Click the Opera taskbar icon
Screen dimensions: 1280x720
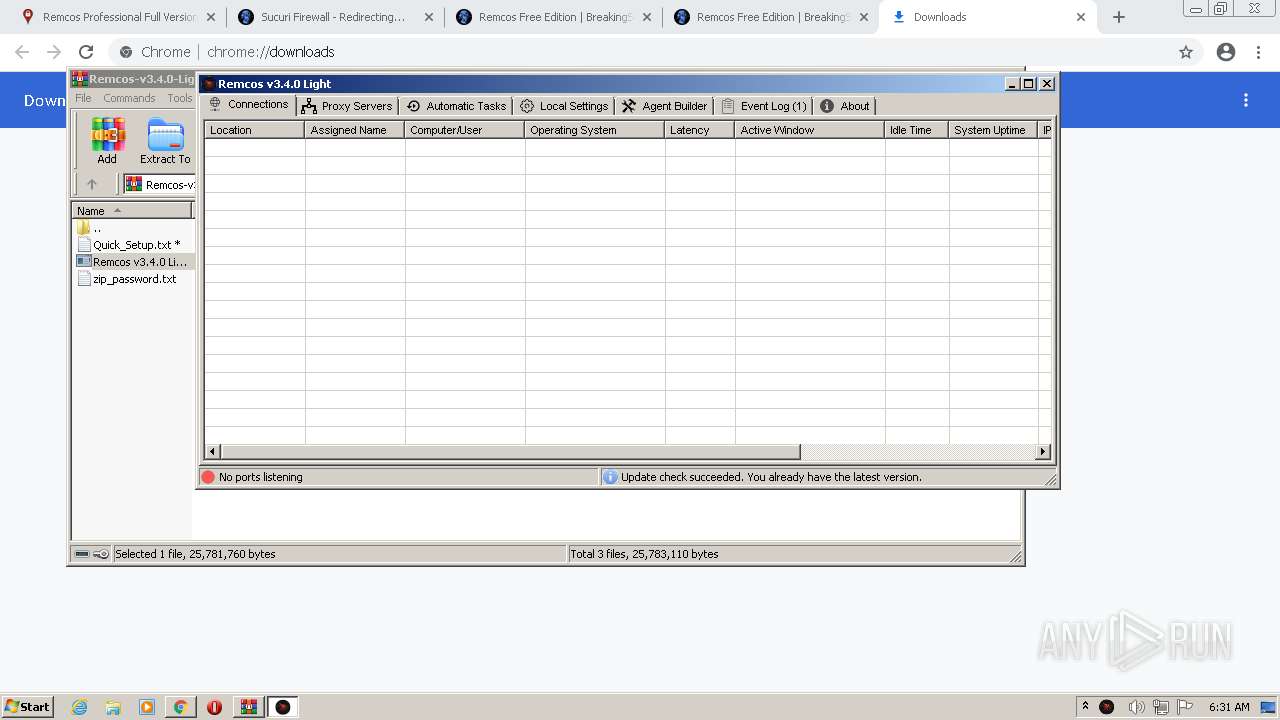click(214, 707)
